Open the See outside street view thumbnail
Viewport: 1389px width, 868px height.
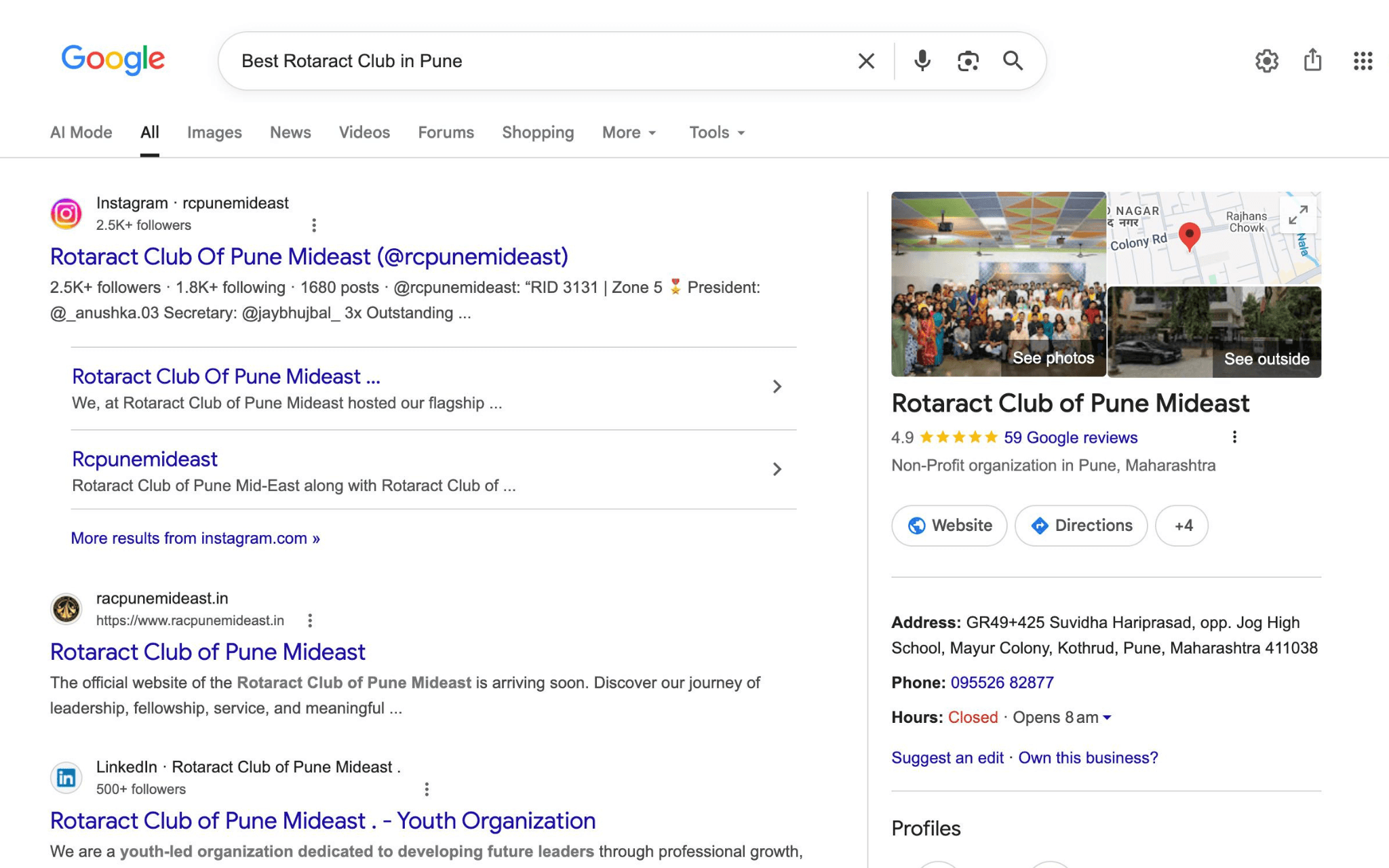pyautogui.click(x=1214, y=332)
